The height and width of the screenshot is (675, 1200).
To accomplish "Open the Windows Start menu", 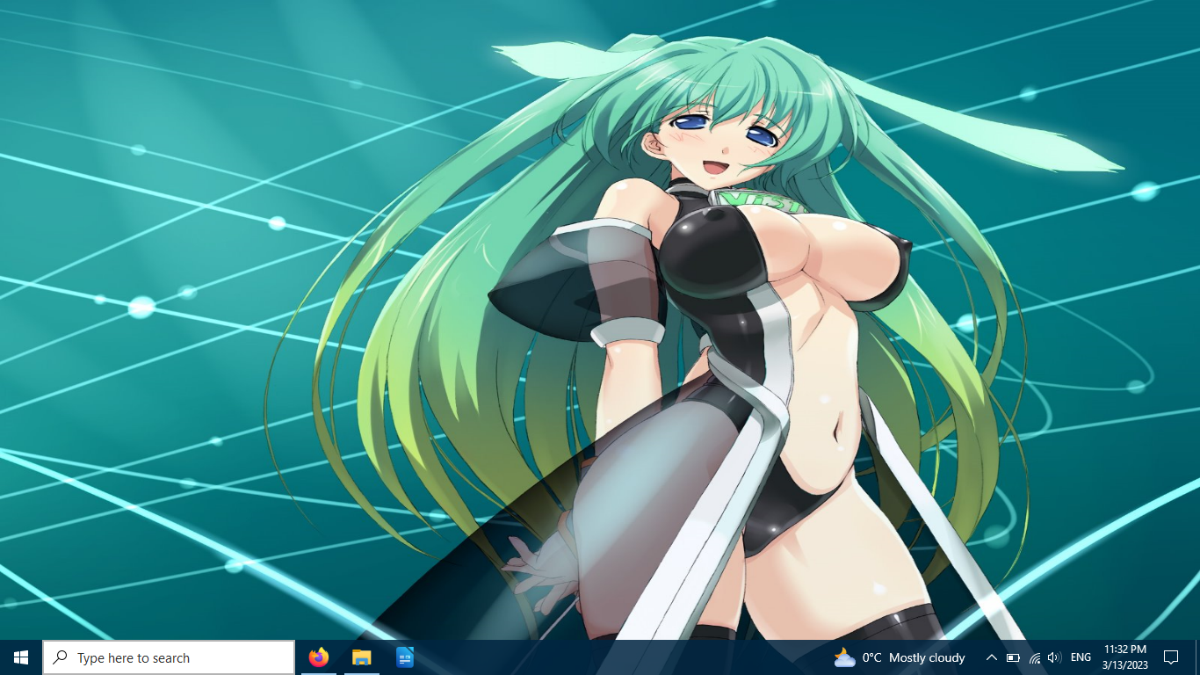I will tap(21, 658).
